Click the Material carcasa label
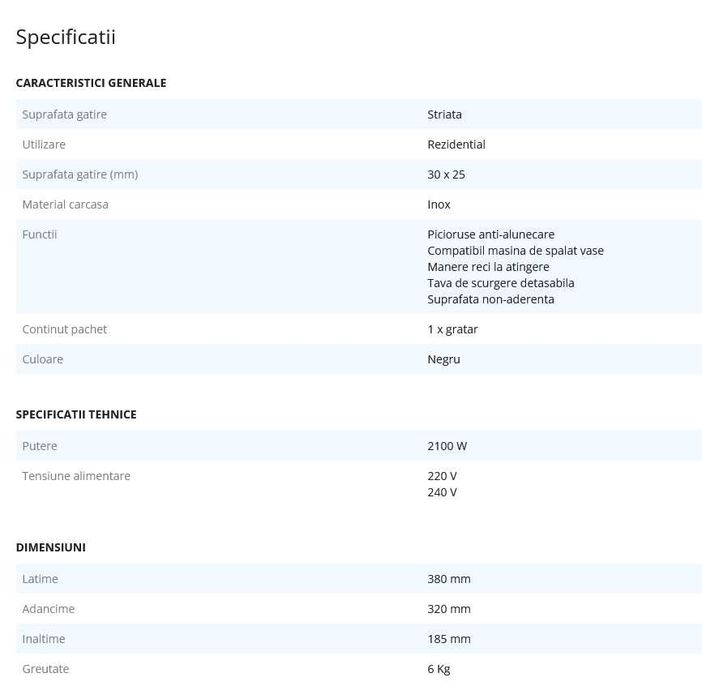Image resolution: width=702 pixels, height=700 pixels. (x=65, y=205)
